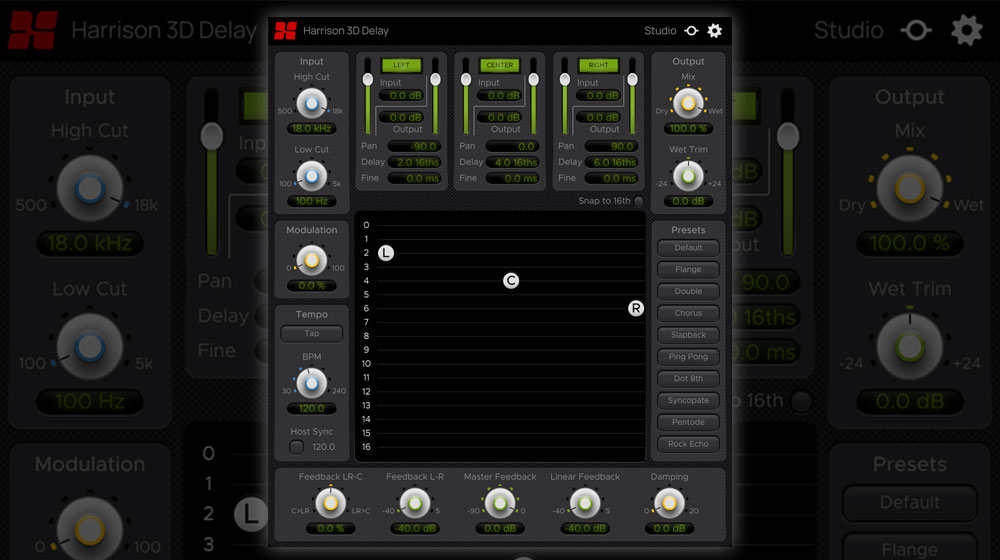Click the Modulation knob
Screen dimensions: 1000x560
[x=312, y=260]
